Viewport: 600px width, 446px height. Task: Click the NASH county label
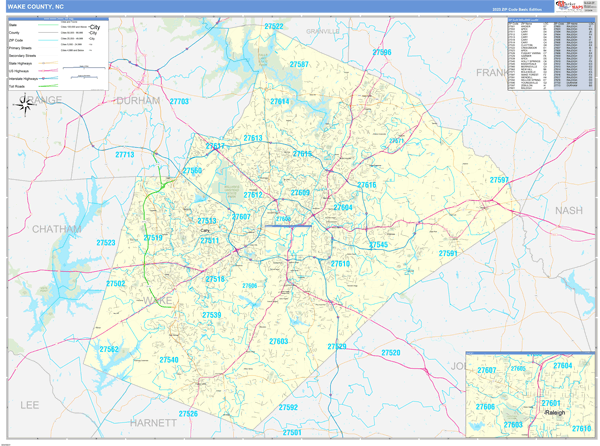[567, 210]
